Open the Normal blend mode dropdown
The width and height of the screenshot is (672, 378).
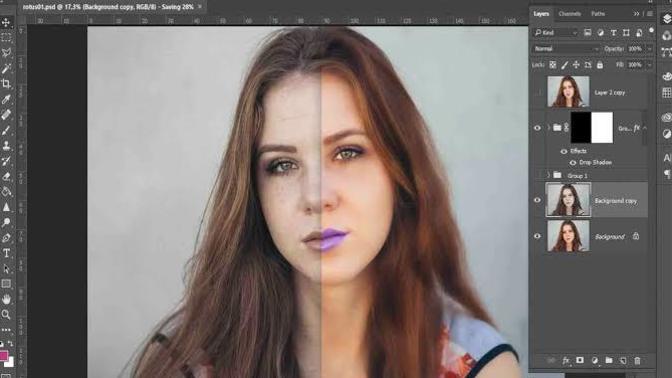click(x=566, y=49)
